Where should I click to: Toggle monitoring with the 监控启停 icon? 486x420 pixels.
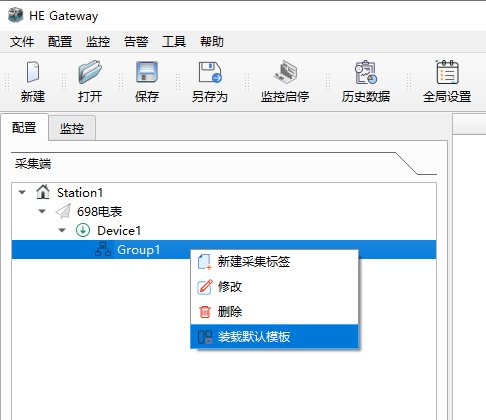pos(285,72)
